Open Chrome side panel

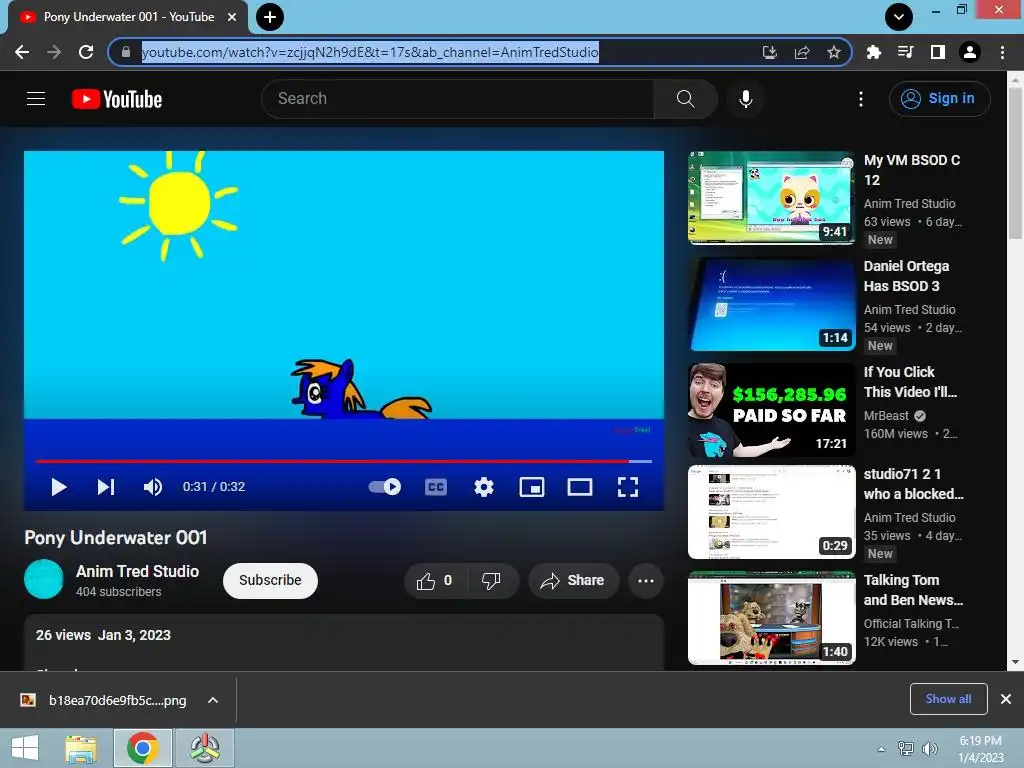[x=938, y=52]
